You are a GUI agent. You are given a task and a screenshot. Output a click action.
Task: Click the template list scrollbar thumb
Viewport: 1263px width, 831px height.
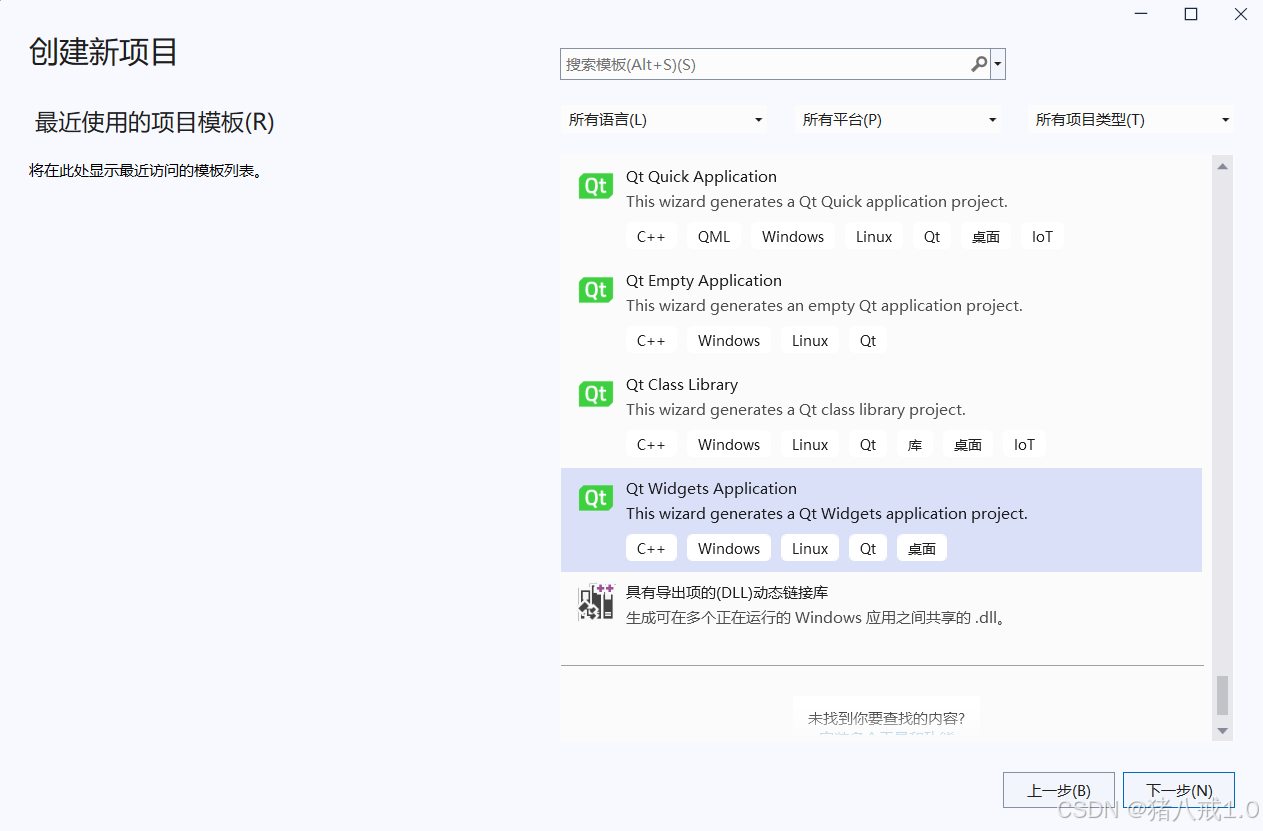tap(1222, 696)
